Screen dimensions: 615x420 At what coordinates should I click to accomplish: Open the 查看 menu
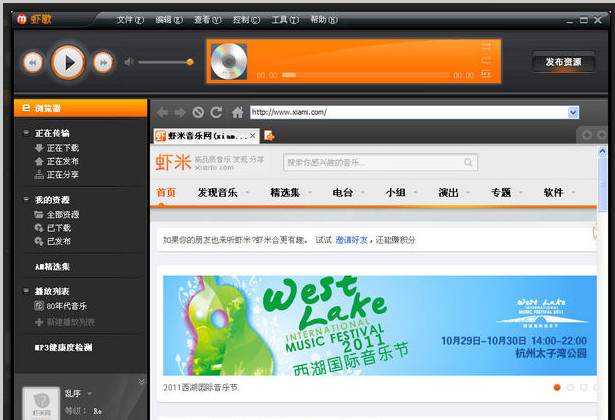click(x=208, y=20)
